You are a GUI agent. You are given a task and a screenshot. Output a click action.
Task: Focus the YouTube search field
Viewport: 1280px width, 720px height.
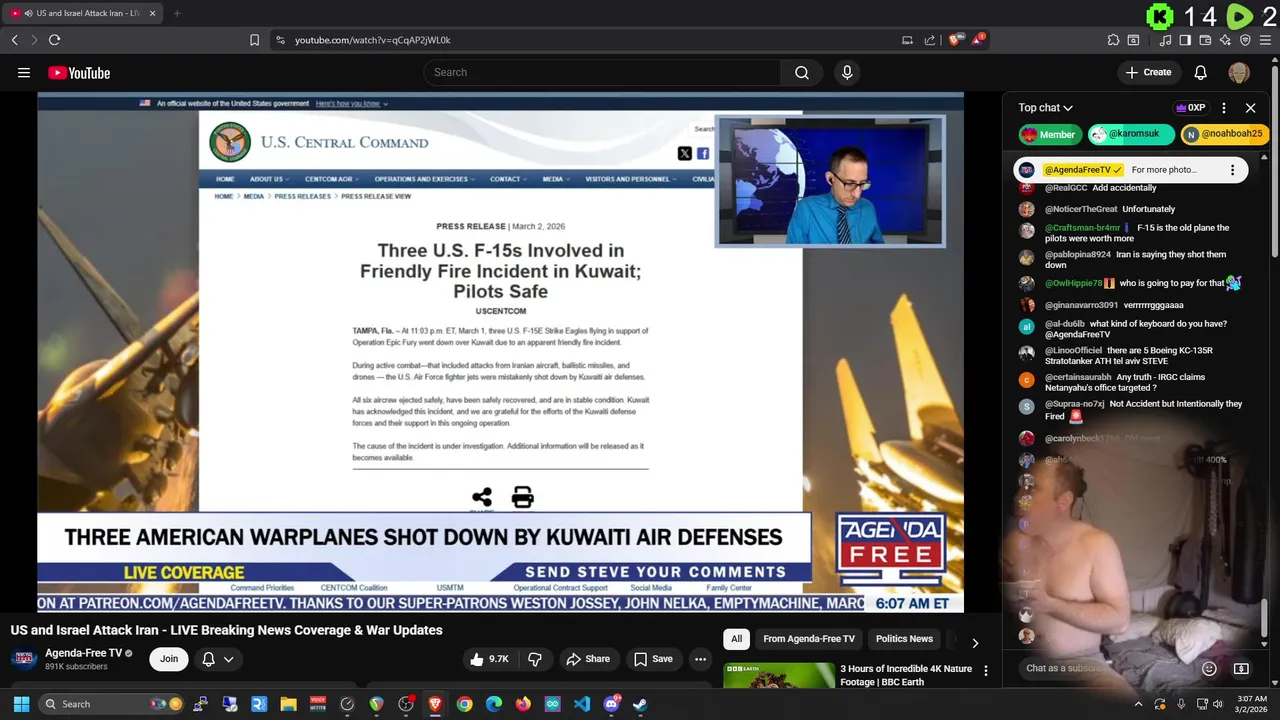602,72
